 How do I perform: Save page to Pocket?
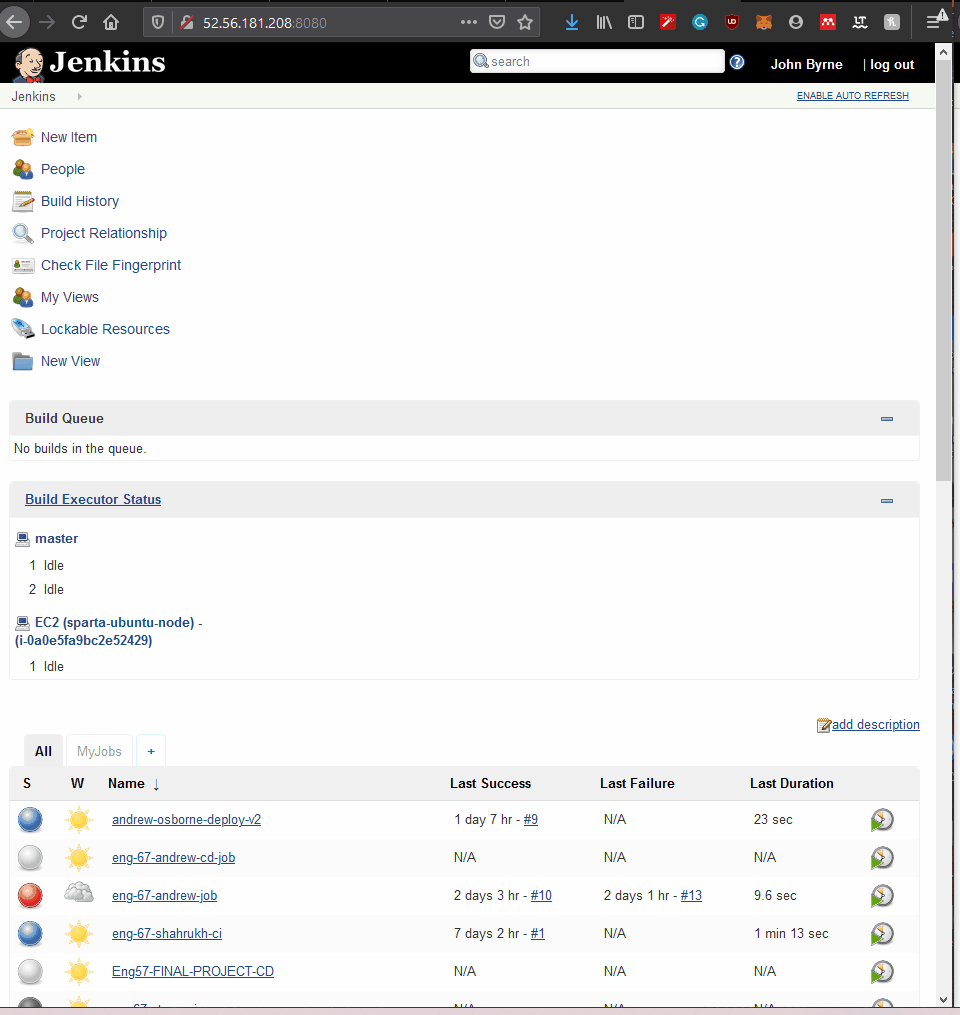497,23
